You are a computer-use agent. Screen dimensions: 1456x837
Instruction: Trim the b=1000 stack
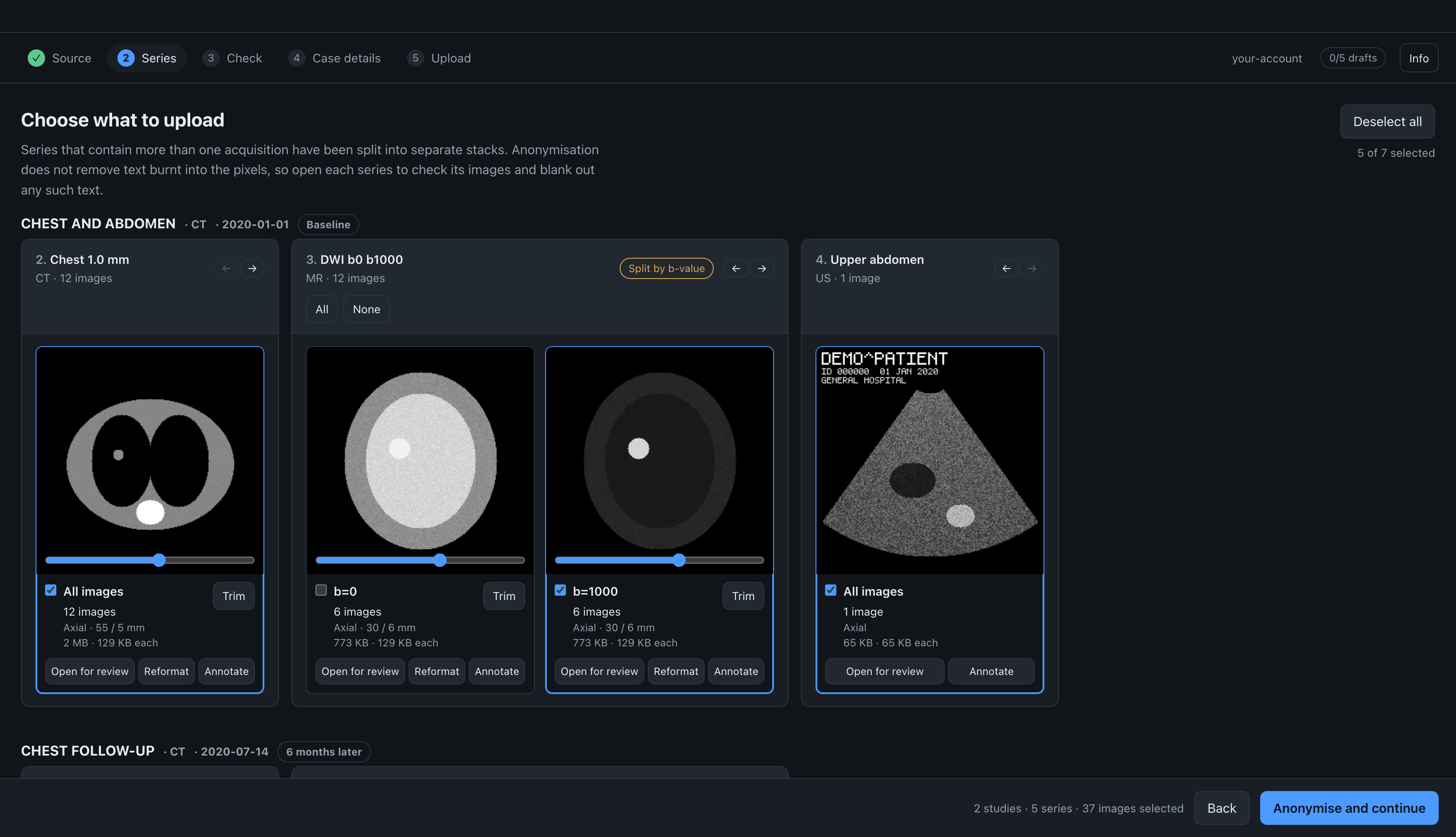743,596
